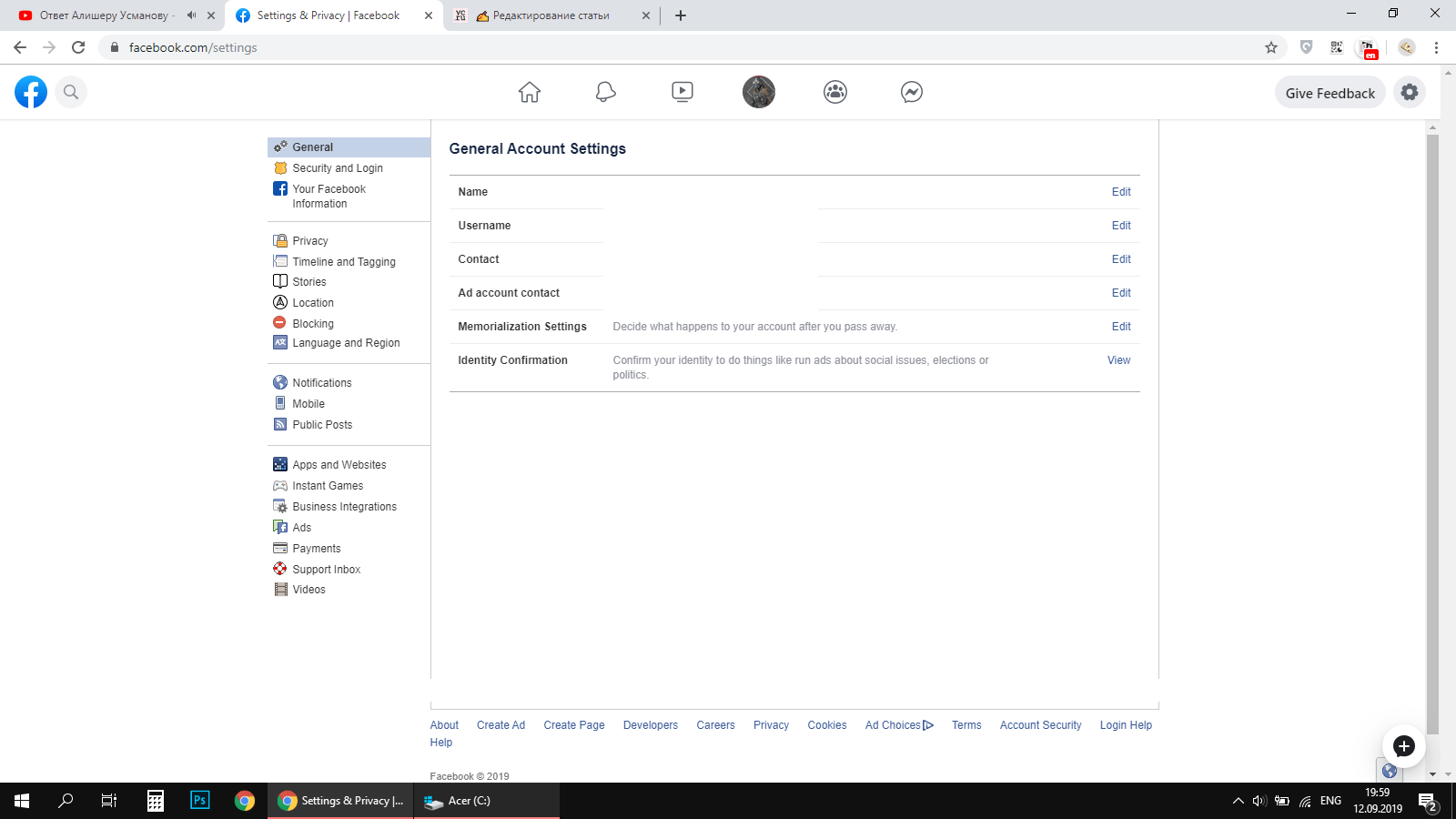1456x819 pixels.
Task: Edit the Ad account contact
Action: (1121, 293)
